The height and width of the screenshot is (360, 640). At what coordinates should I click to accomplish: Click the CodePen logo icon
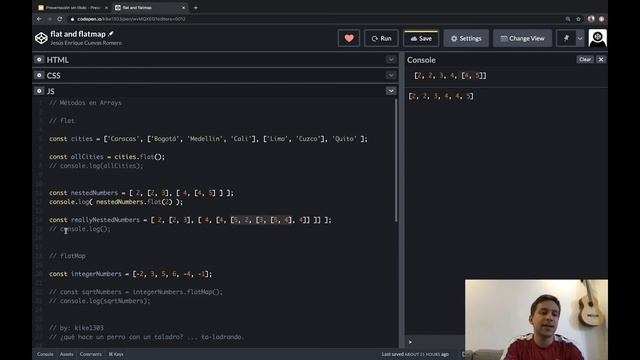click(x=41, y=38)
